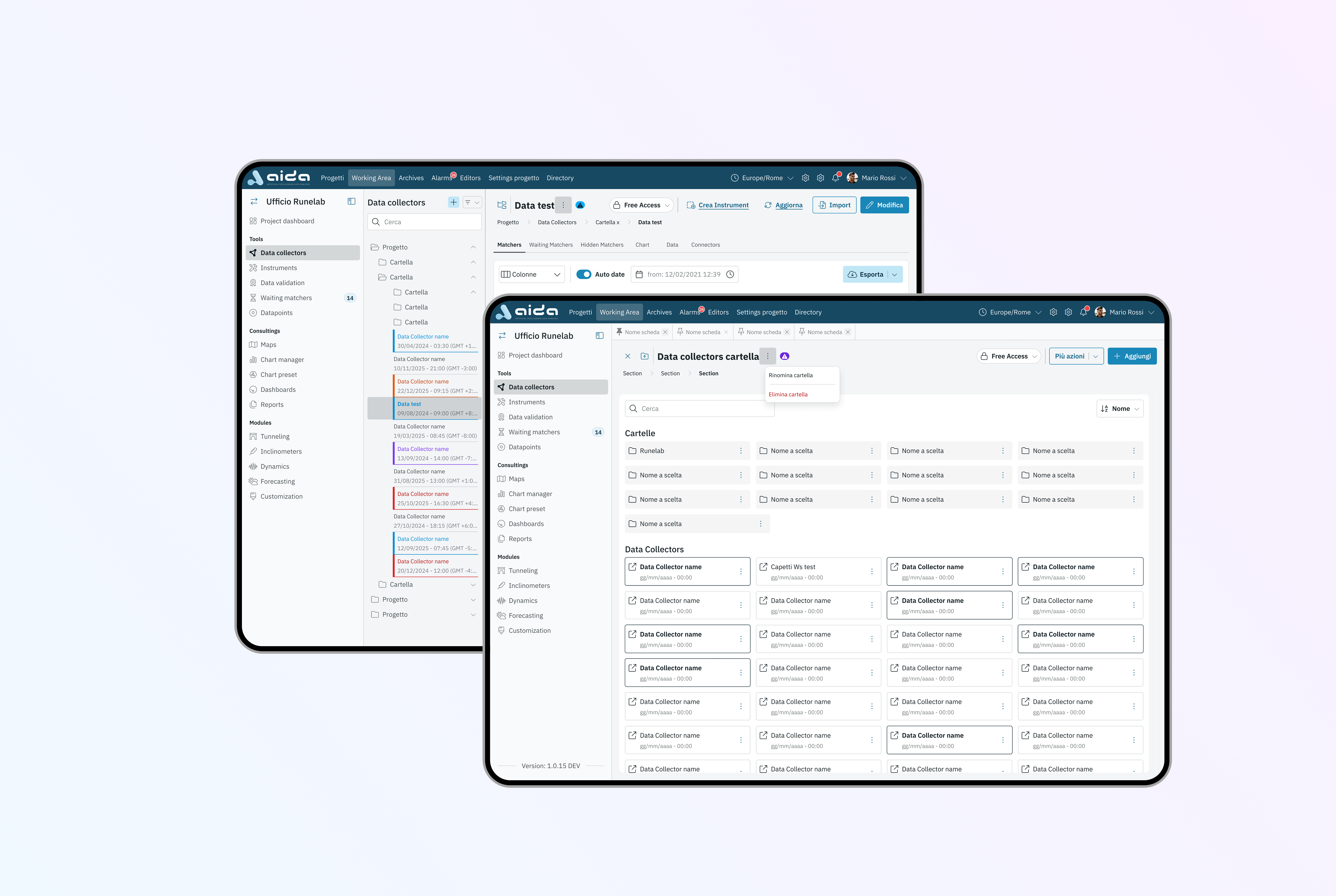Click the Crea Instrument link
1336x896 pixels.
pyautogui.click(x=718, y=205)
